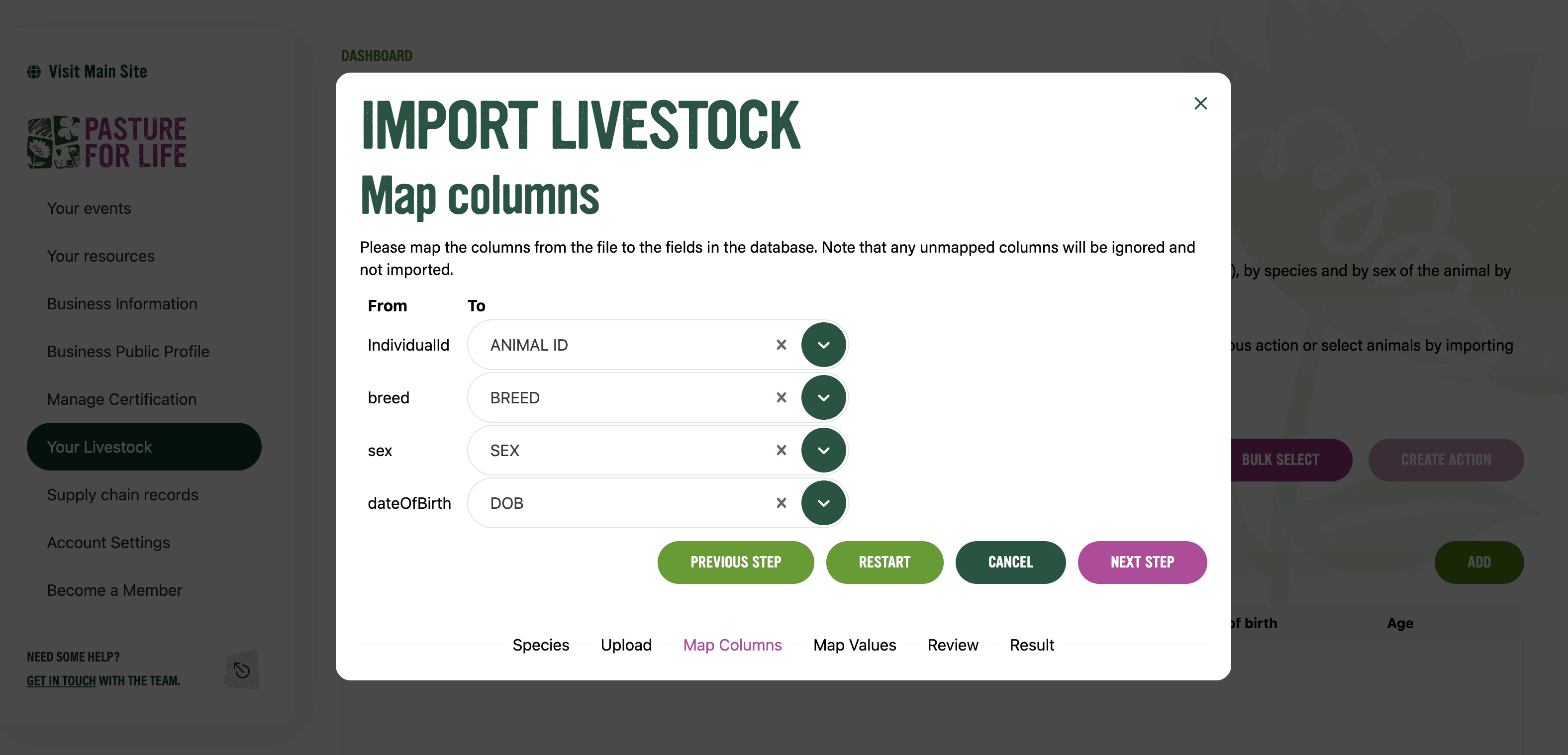The width and height of the screenshot is (1568, 755).
Task: Click the globe icon next to Visit Main Site
Action: click(33, 71)
